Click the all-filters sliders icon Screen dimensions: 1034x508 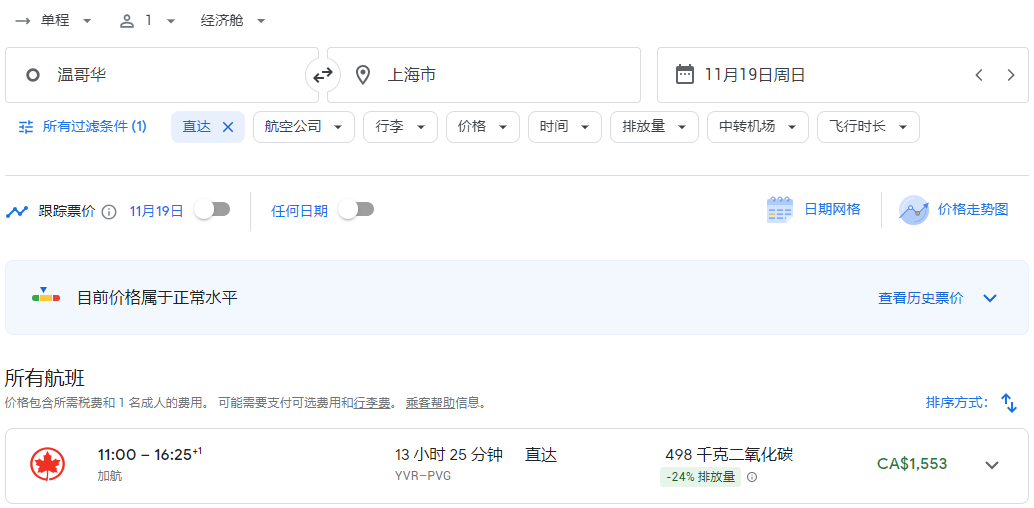(x=26, y=127)
